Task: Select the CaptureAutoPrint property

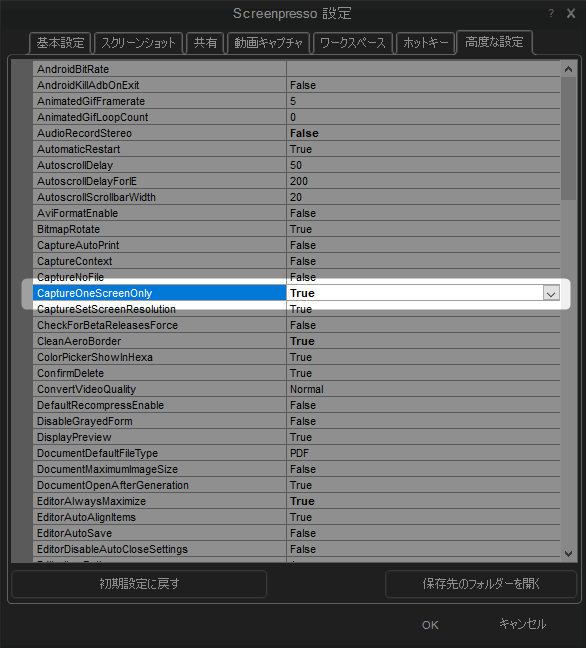Action: click(159, 245)
